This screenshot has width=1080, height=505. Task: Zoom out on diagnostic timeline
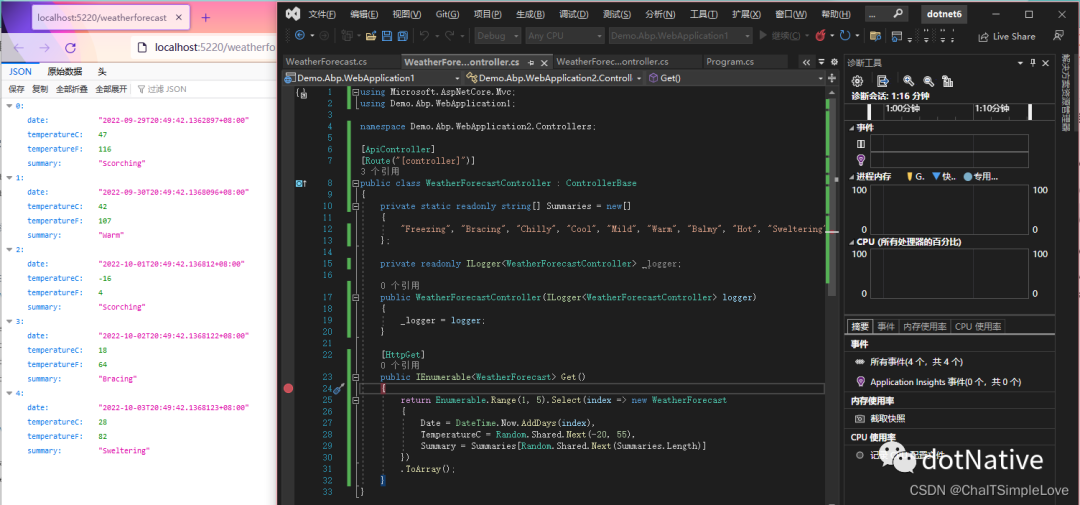point(928,81)
